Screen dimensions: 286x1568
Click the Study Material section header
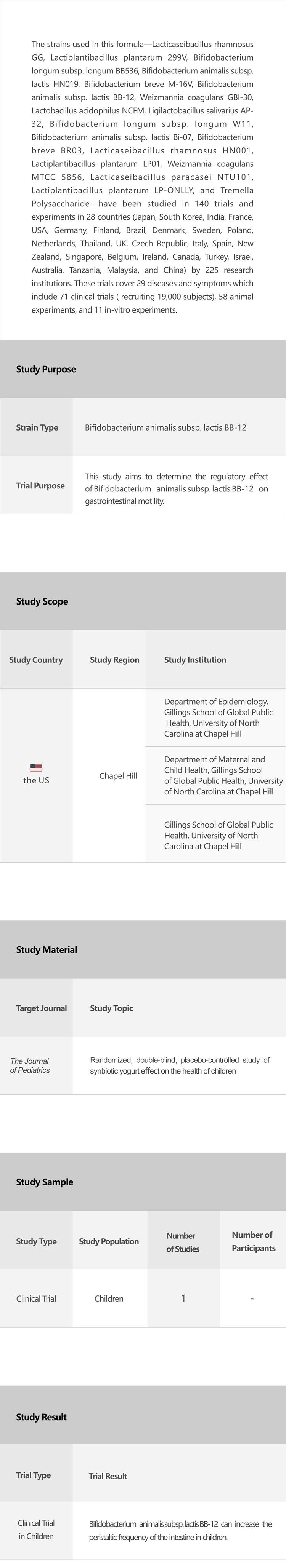click(x=47, y=949)
